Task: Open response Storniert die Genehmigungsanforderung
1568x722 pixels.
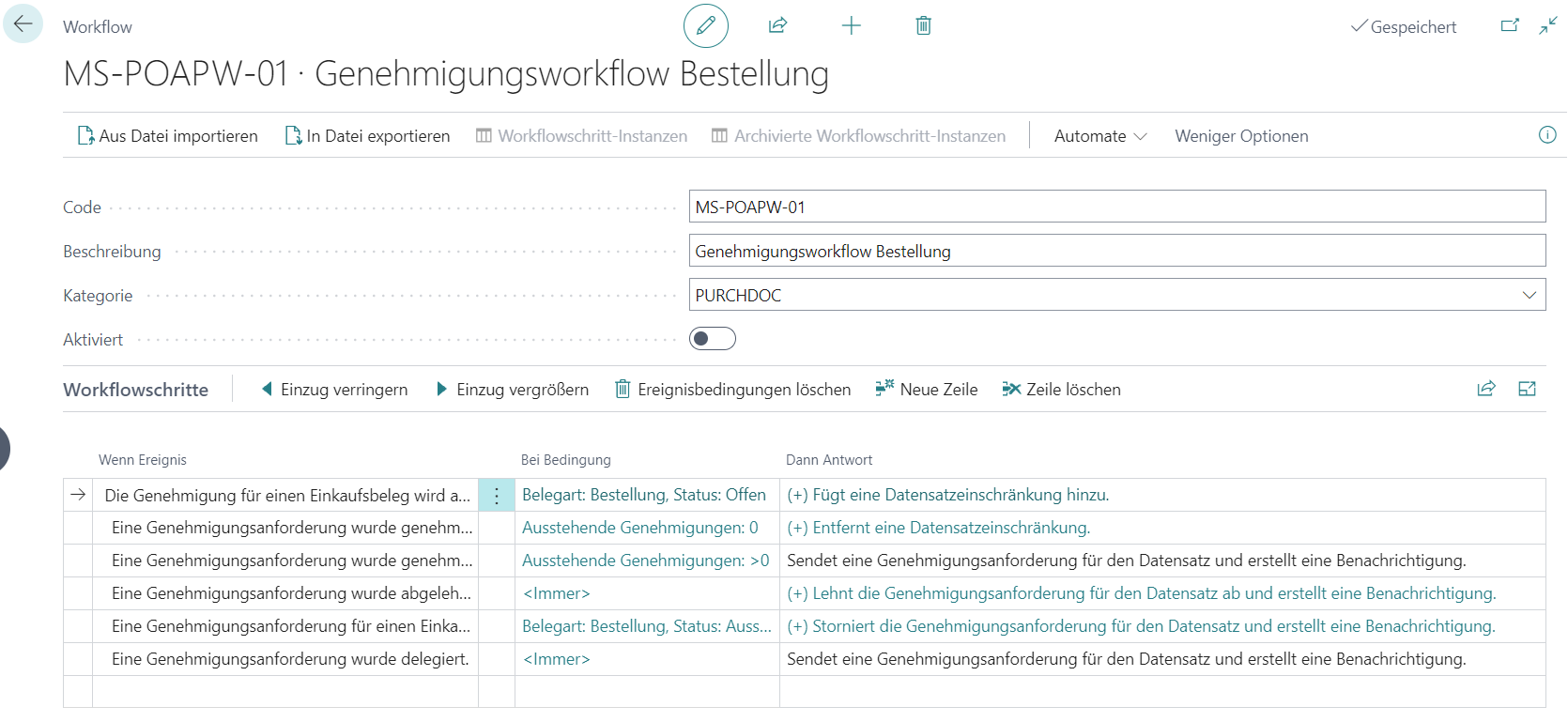Action: [1142, 626]
